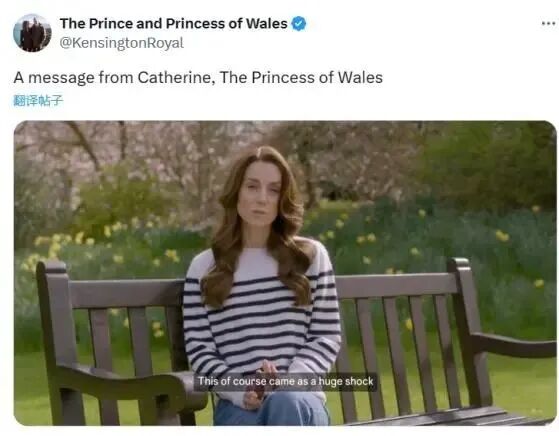
Task: Play the embedded video message
Action: pyautogui.click(x=285, y=273)
